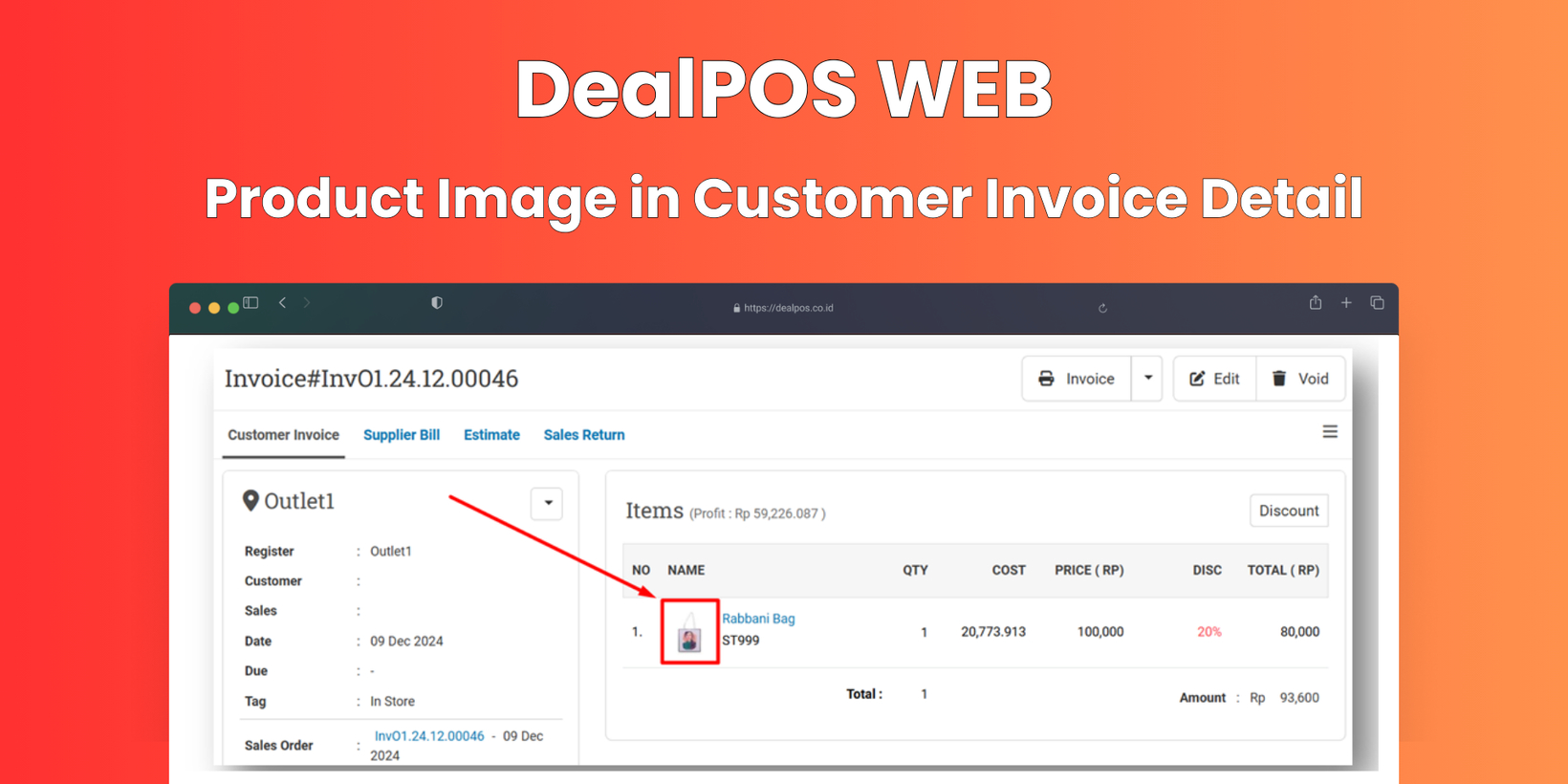Viewport: 1568px width, 784px height.
Task: Click the Register value Outlet1
Action: tap(391, 552)
